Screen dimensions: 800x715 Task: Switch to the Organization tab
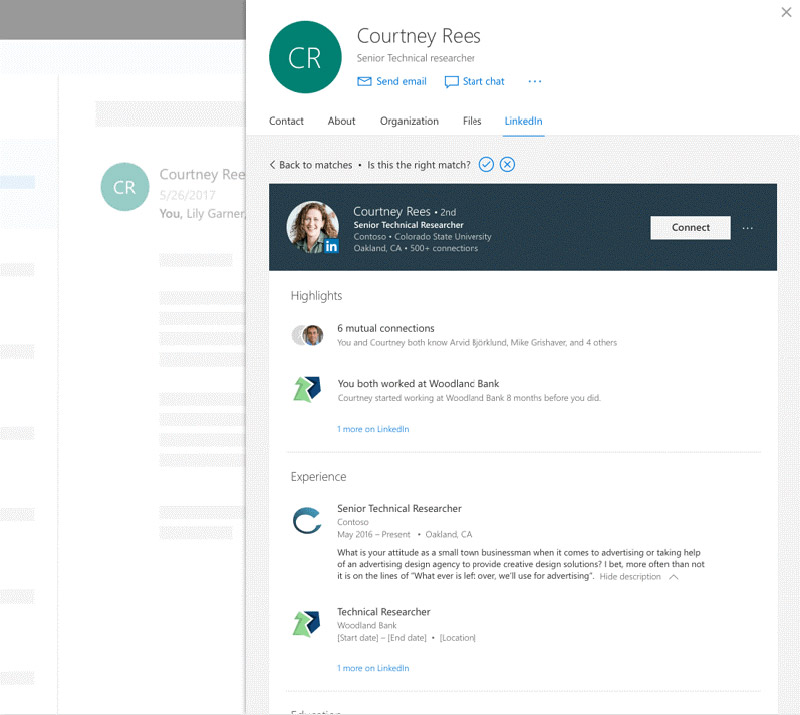coord(409,121)
